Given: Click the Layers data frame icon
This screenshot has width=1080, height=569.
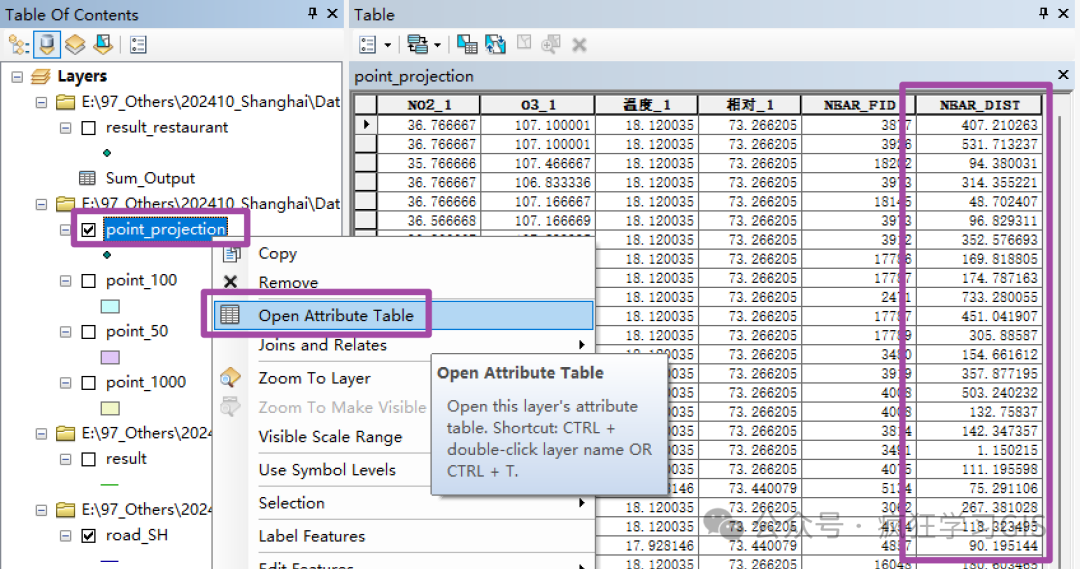Looking at the screenshot, I should [41, 76].
